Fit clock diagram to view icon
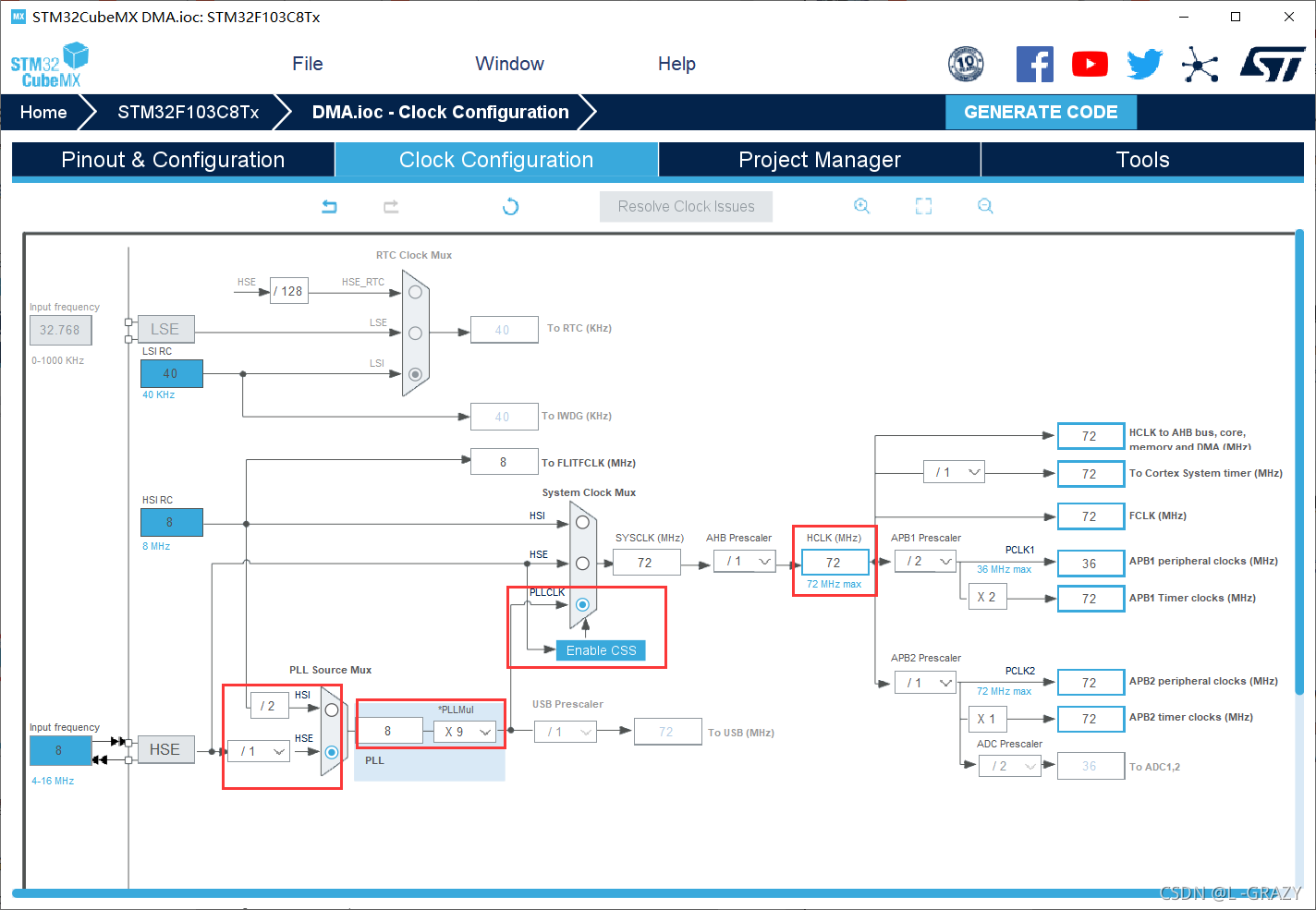Image resolution: width=1316 pixels, height=910 pixels. click(923, 206)
